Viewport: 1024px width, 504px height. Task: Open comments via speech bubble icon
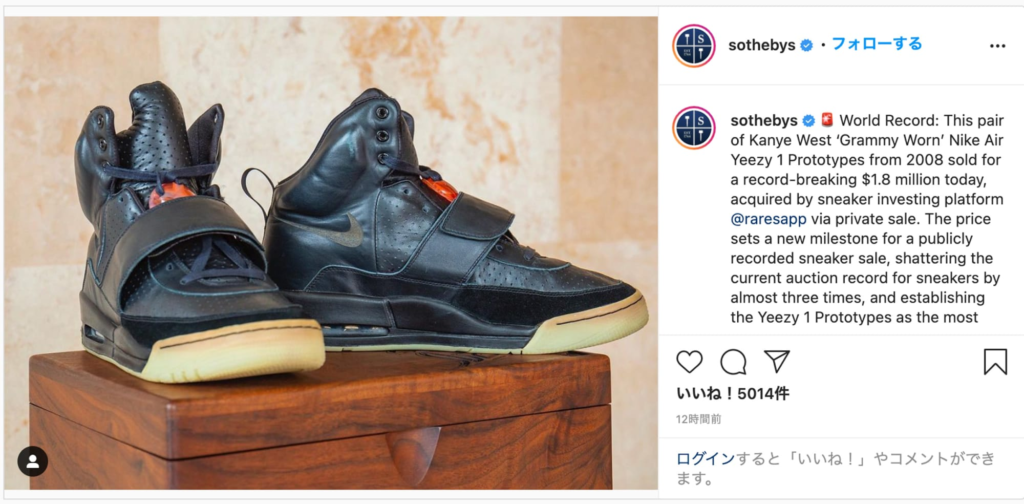tap(733, 362)
